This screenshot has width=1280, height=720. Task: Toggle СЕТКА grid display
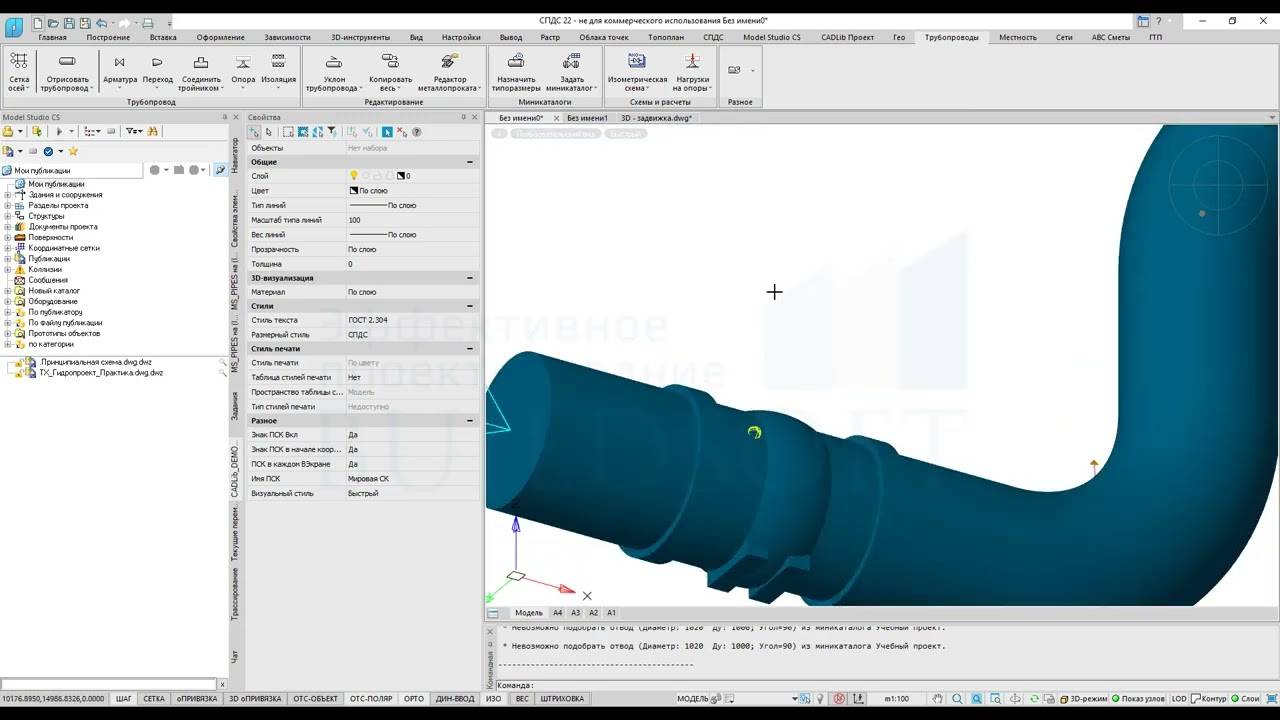point(154,699)
